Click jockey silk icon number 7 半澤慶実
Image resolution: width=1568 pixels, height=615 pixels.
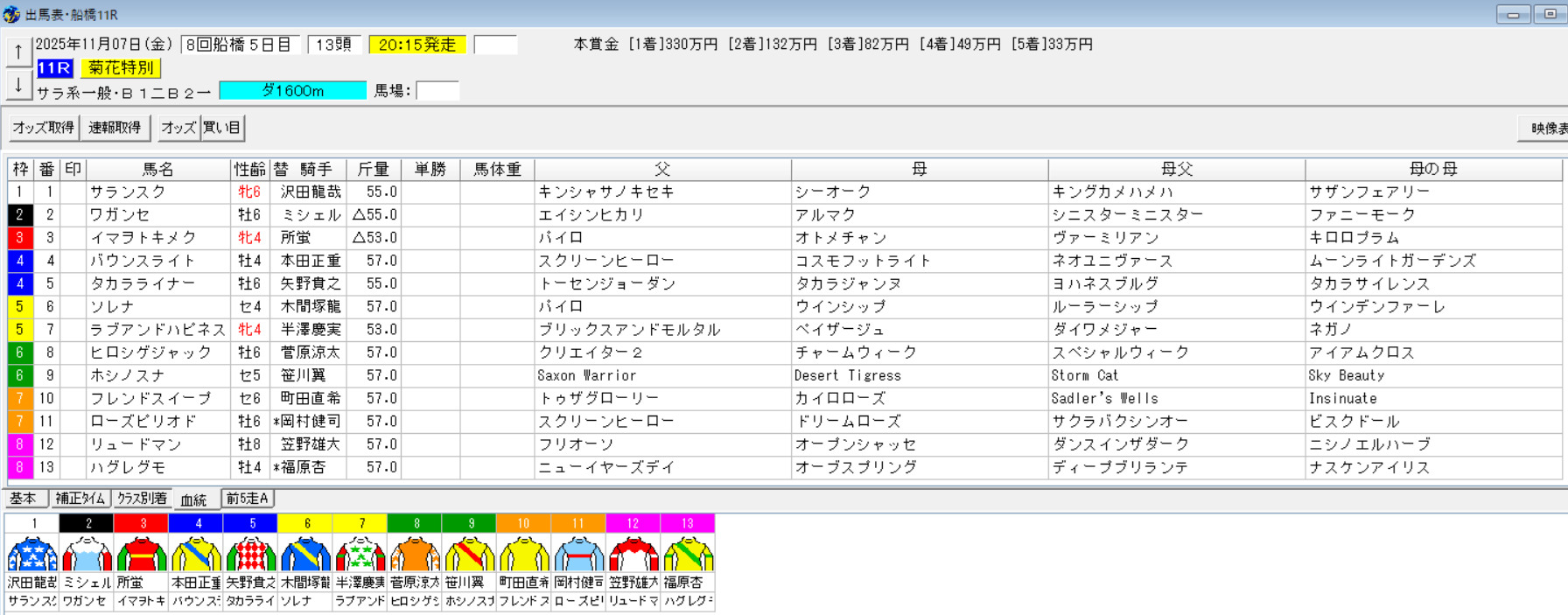(x=360, y=555)
